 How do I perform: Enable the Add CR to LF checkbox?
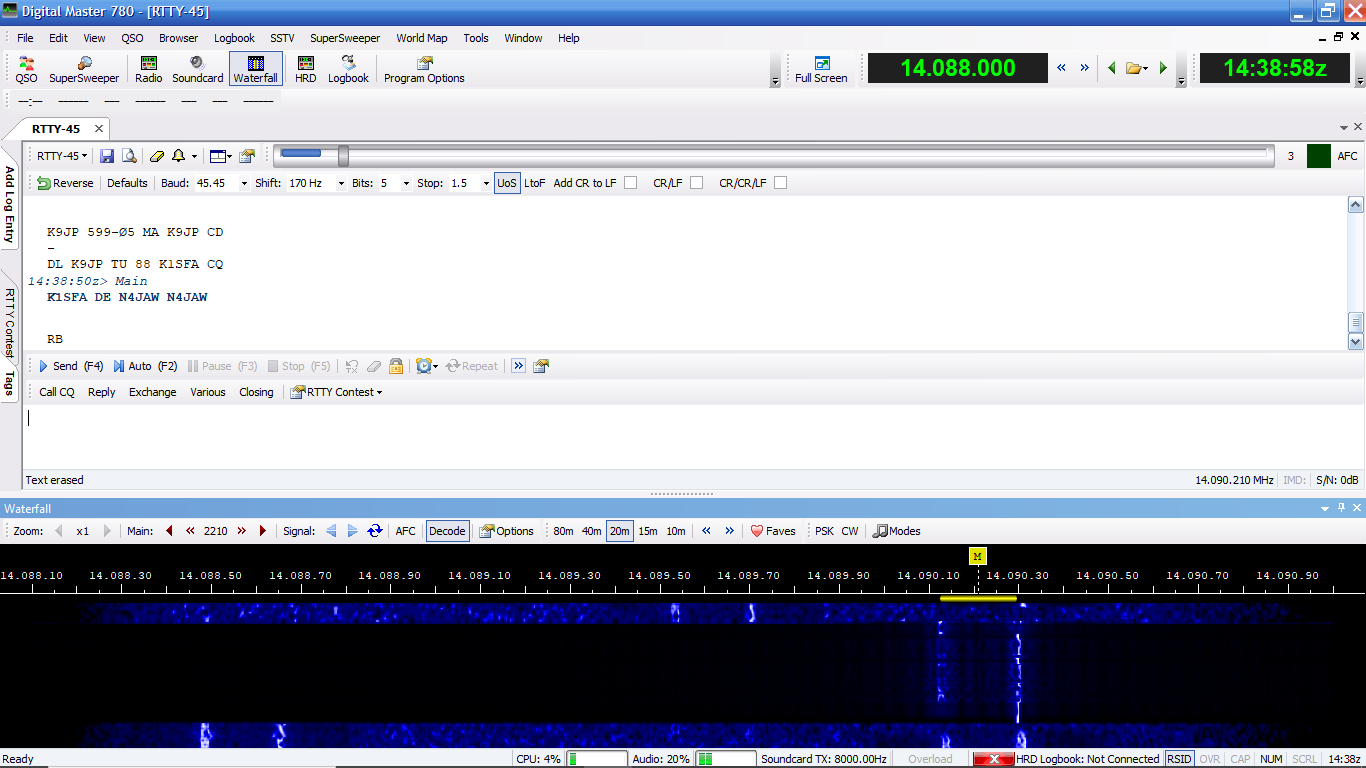tap(630, 183)
